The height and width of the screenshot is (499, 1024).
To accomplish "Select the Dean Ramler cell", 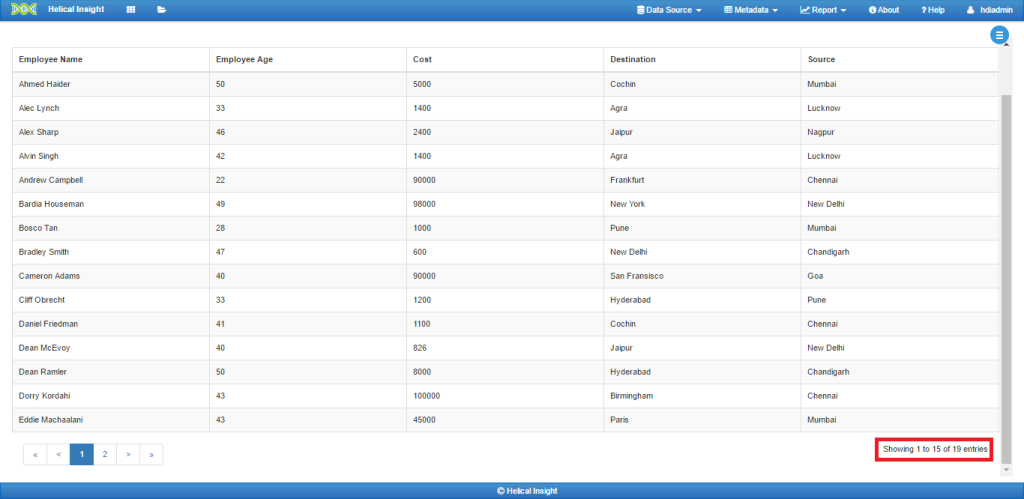I will (111, 372).
